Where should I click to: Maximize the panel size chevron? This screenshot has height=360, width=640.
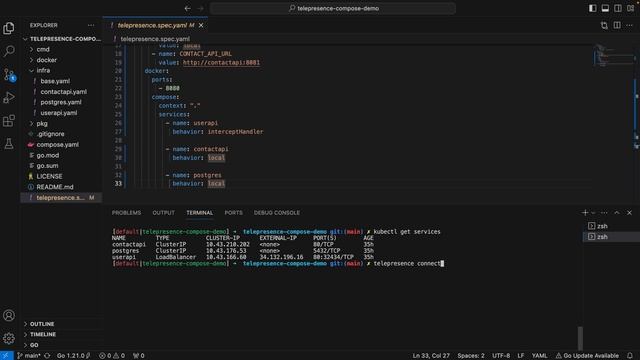(x=617, y=213)
